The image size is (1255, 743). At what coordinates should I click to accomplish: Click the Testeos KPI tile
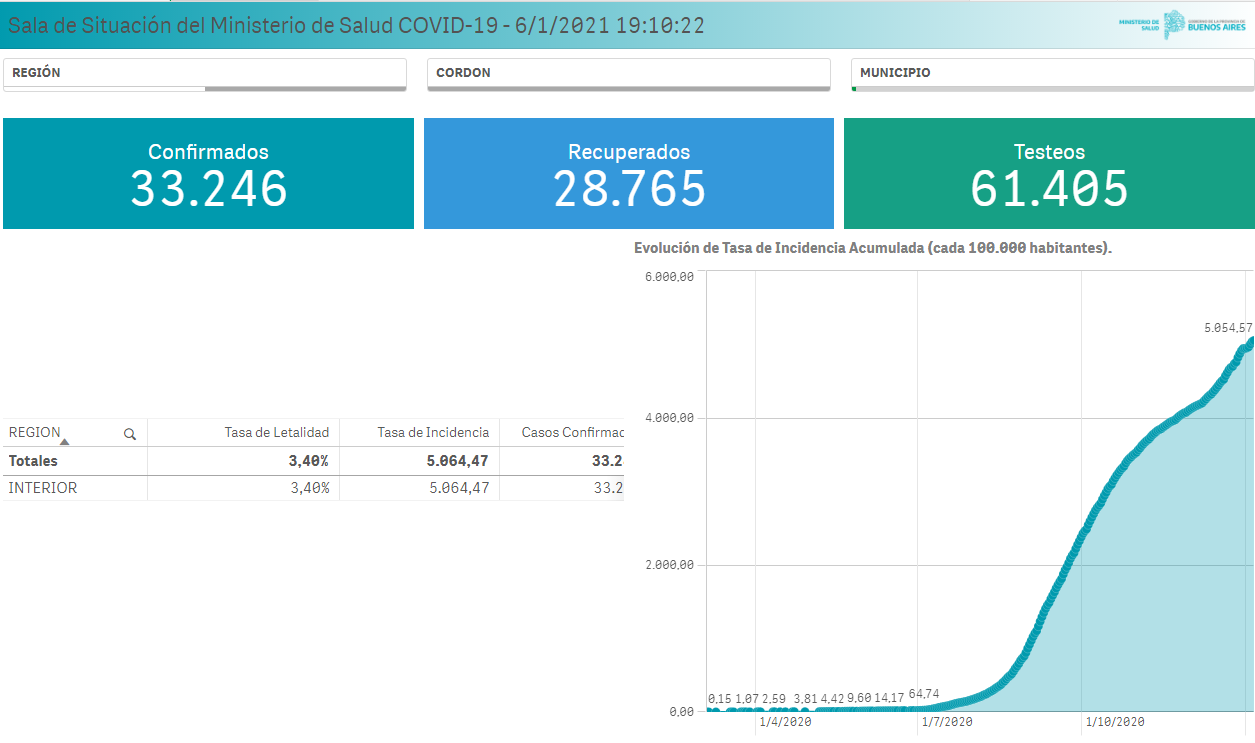[1049, 174]
